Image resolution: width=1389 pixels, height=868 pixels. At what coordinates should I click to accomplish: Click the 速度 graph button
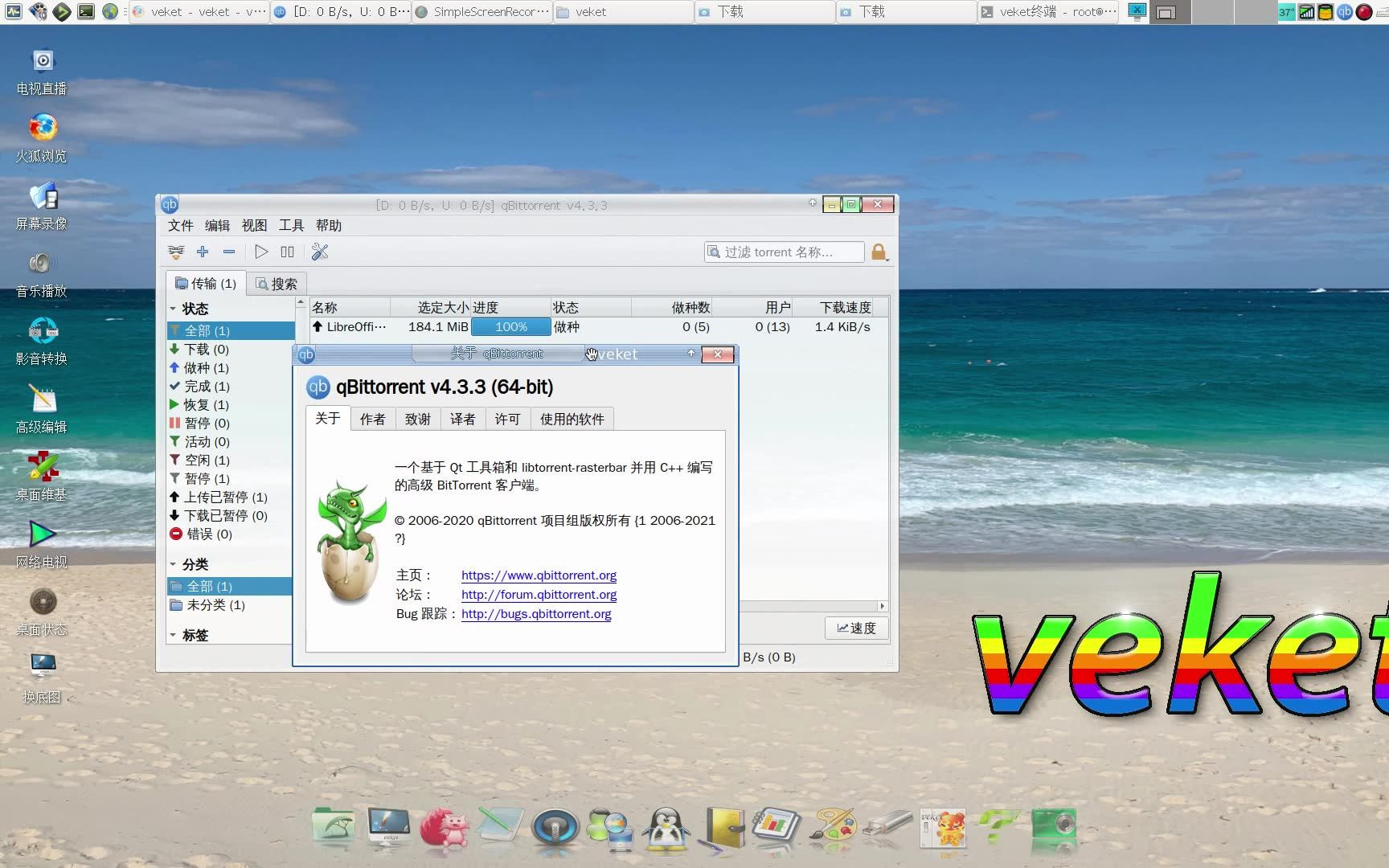[x=857, y=628]
